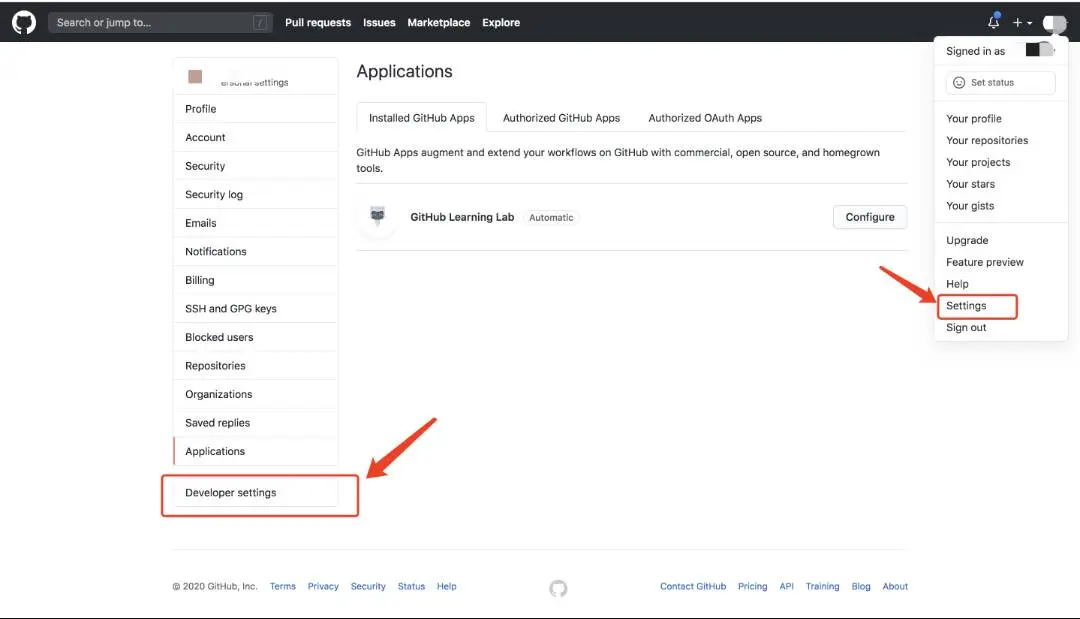The width and height of the screenshot is (1080, 619).
Task: Open Developer settings in sidebar
Action: [x=231, y=493]
